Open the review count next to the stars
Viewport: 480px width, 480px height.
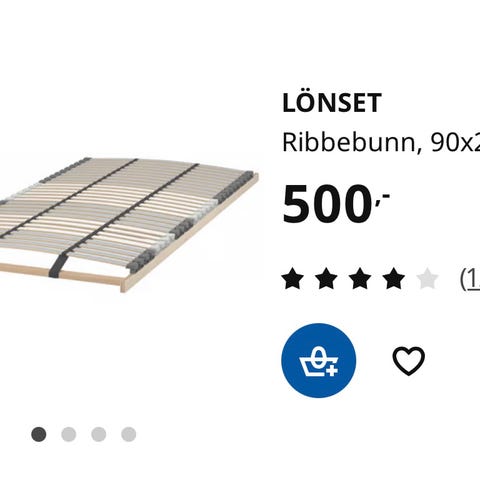pos(470,279)
